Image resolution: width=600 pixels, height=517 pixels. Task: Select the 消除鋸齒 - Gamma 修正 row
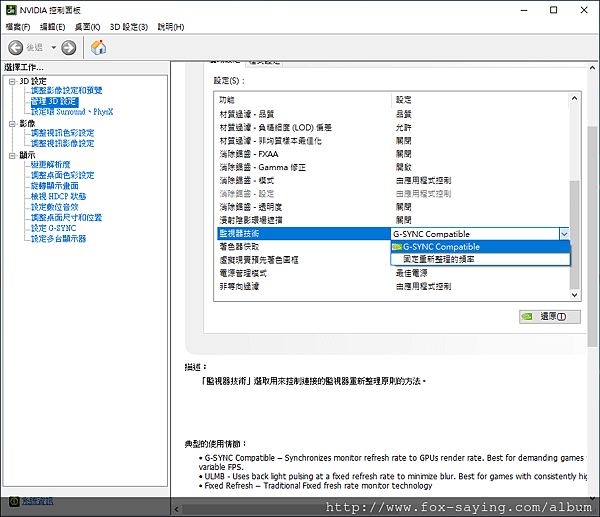(393, 167)
